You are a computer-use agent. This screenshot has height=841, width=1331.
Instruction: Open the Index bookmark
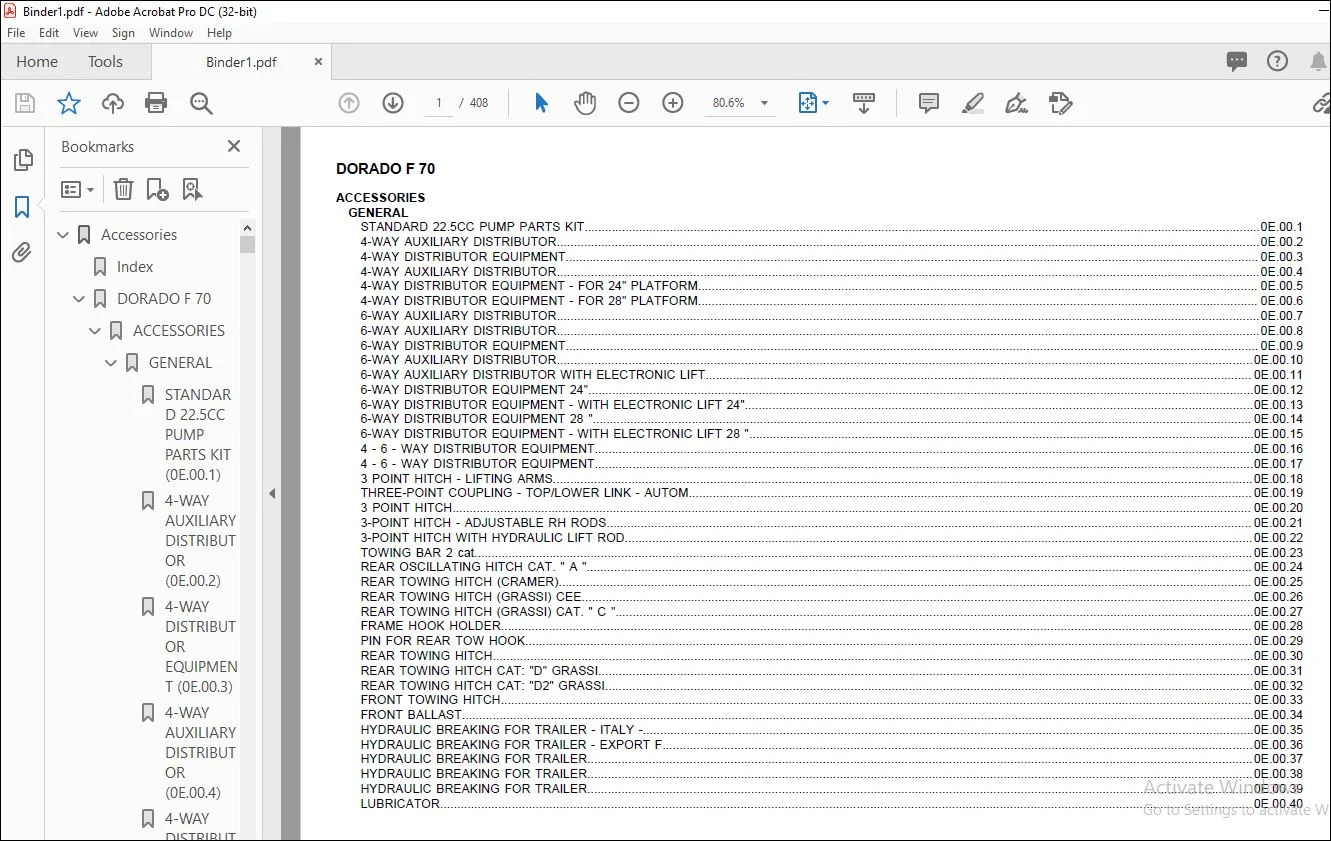click(135, 267)
